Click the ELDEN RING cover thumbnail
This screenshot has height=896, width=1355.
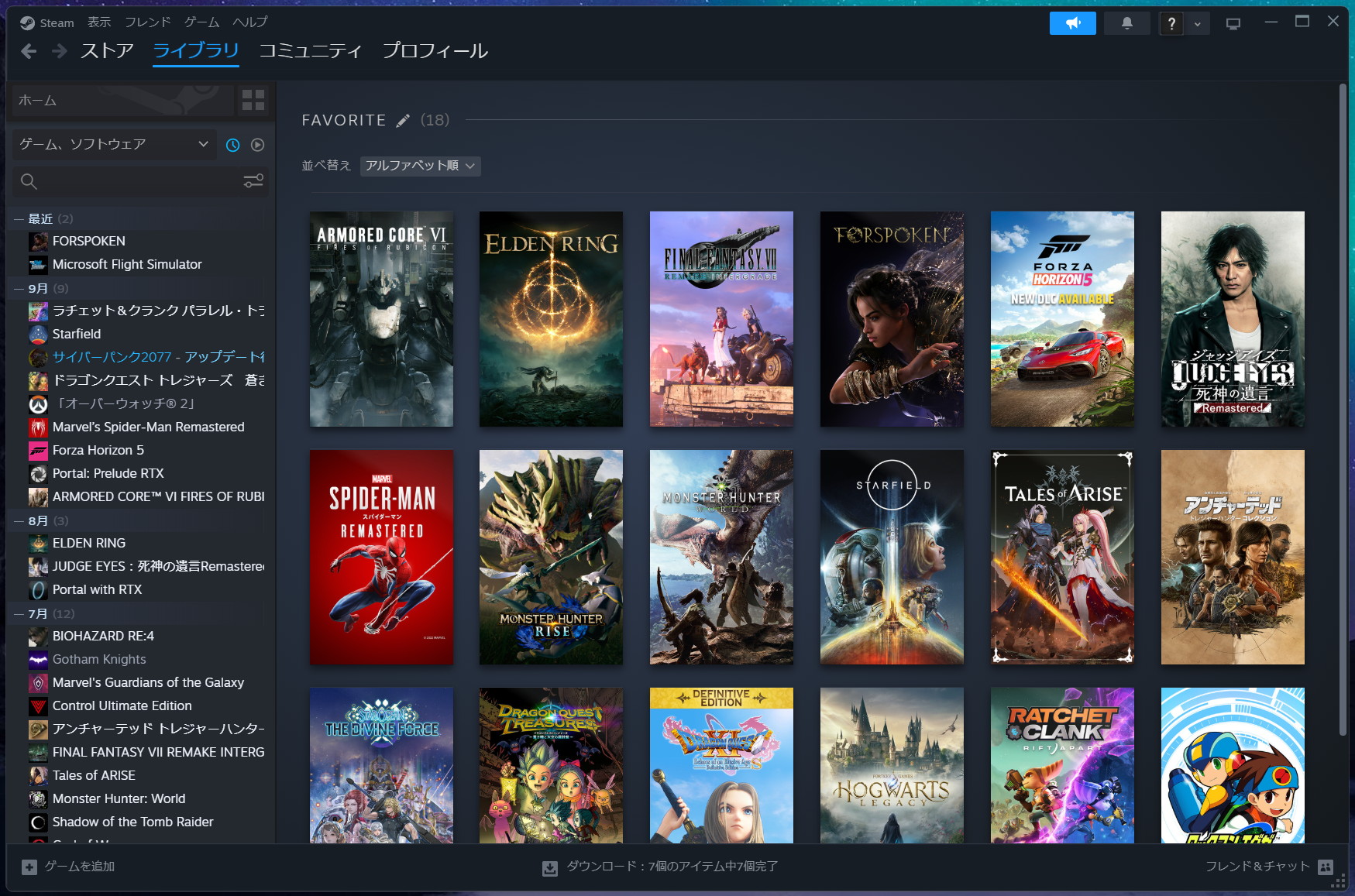point(551,318)
